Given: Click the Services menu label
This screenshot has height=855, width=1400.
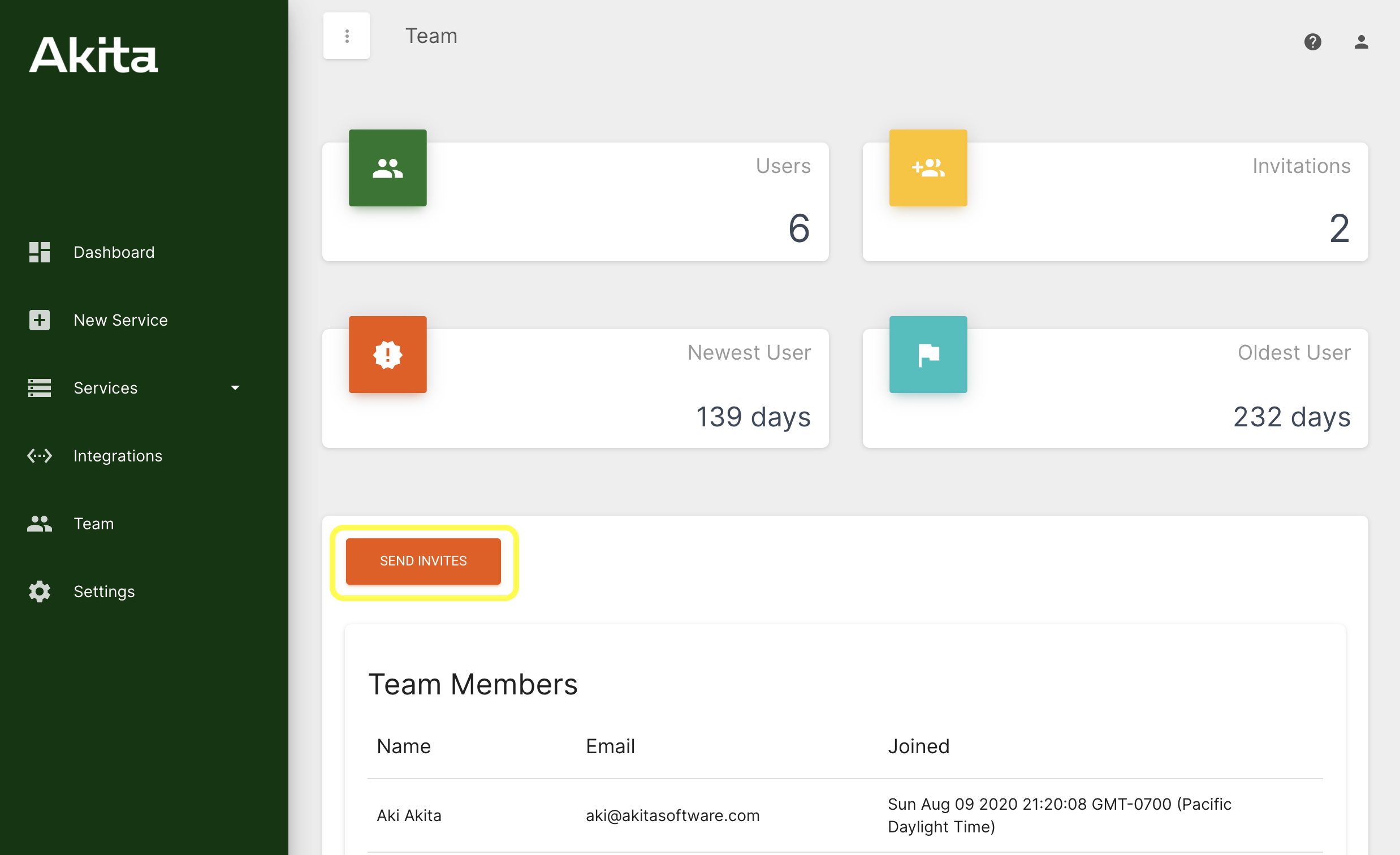Looking at the screenshot, I should coord(106,388).
